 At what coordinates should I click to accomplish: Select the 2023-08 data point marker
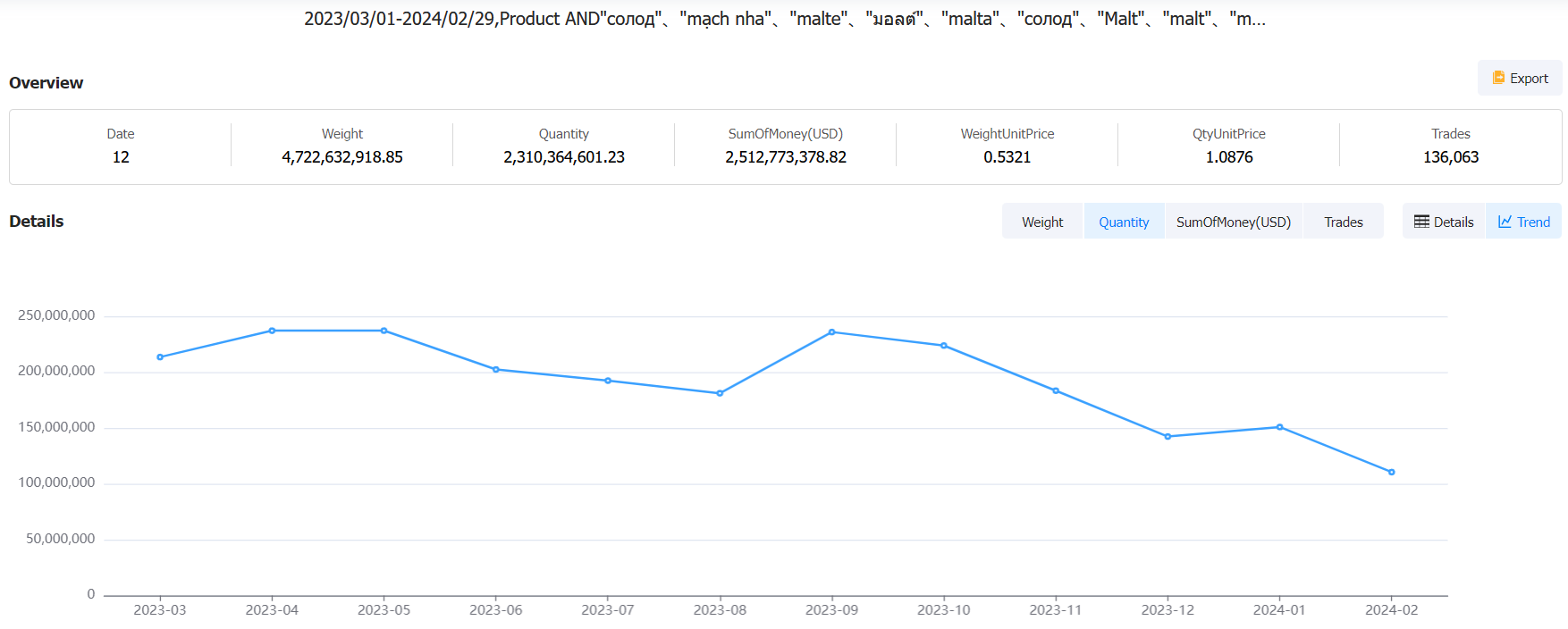(720, 393)
